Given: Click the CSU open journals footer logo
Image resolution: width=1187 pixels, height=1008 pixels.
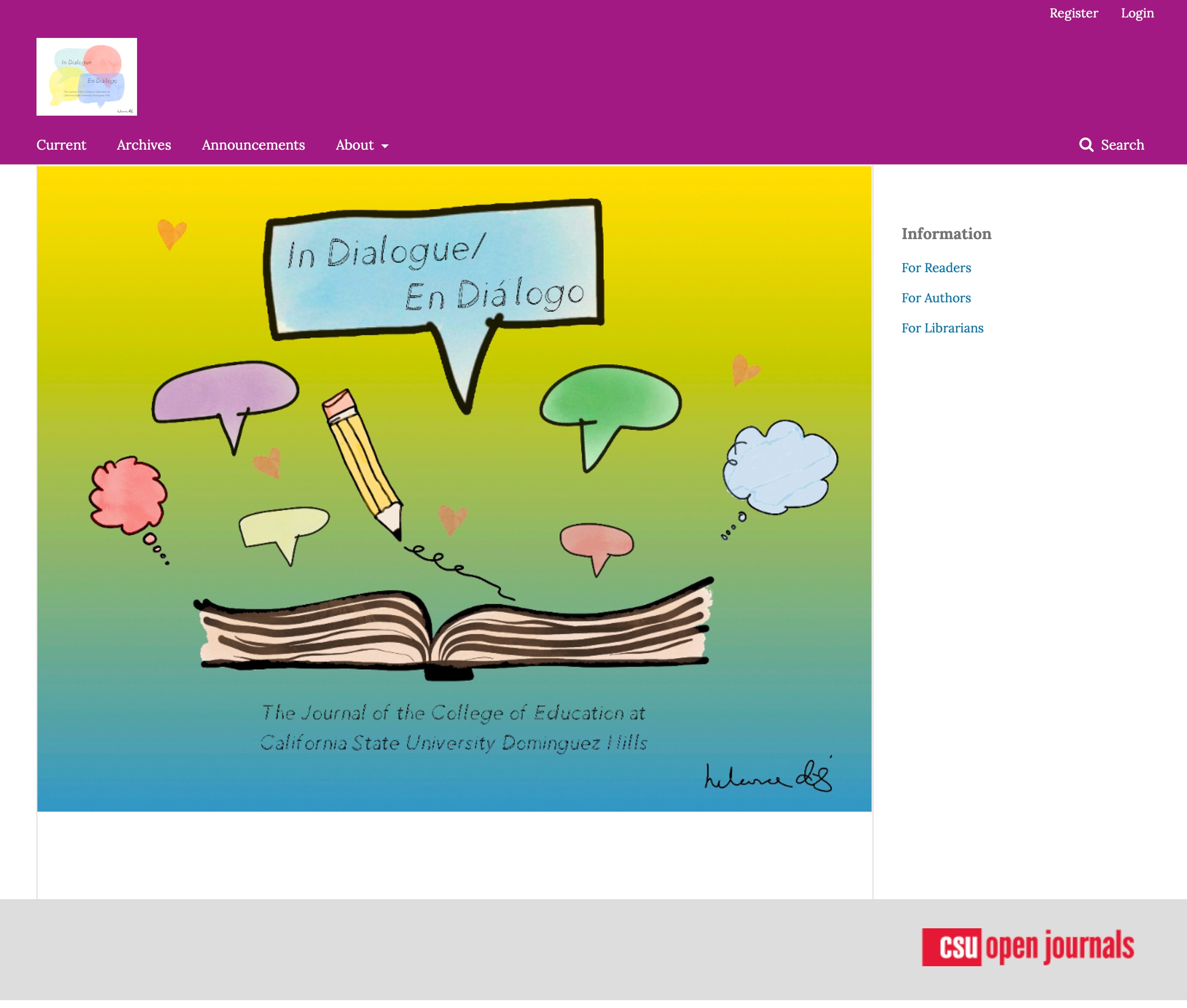Looking at the screenshot, I should click(1028, 947).
